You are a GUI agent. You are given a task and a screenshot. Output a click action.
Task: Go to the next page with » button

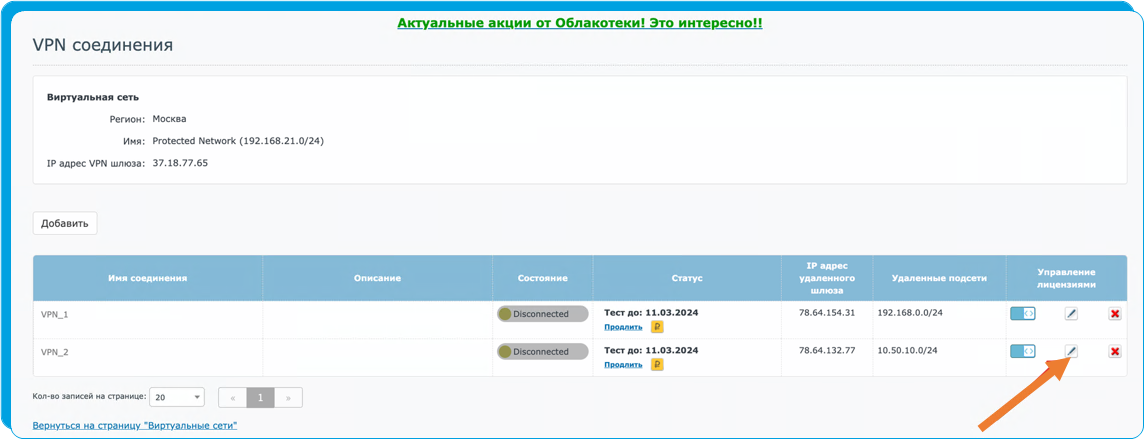coord(288,397)
